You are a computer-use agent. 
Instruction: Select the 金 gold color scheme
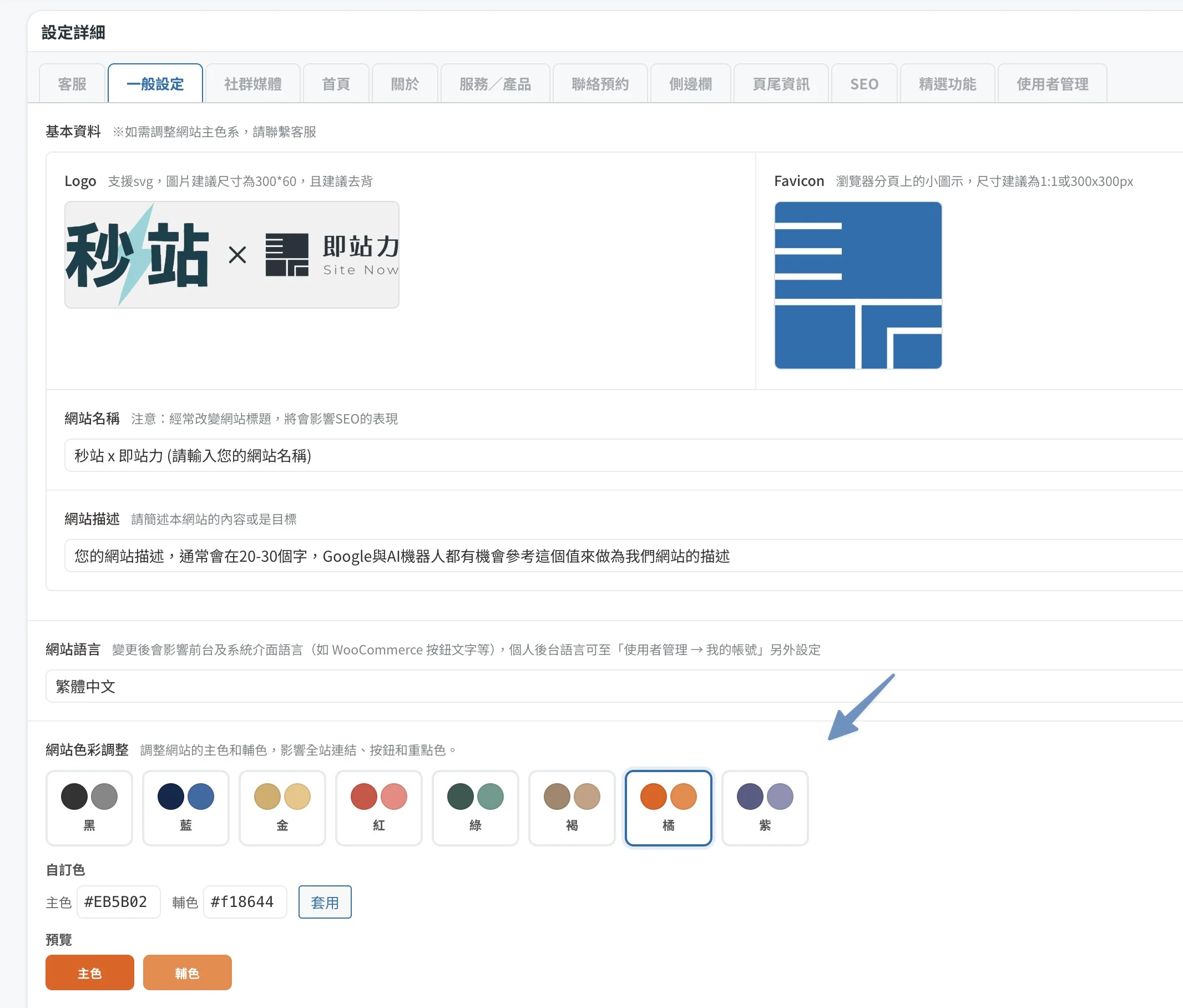282,808
